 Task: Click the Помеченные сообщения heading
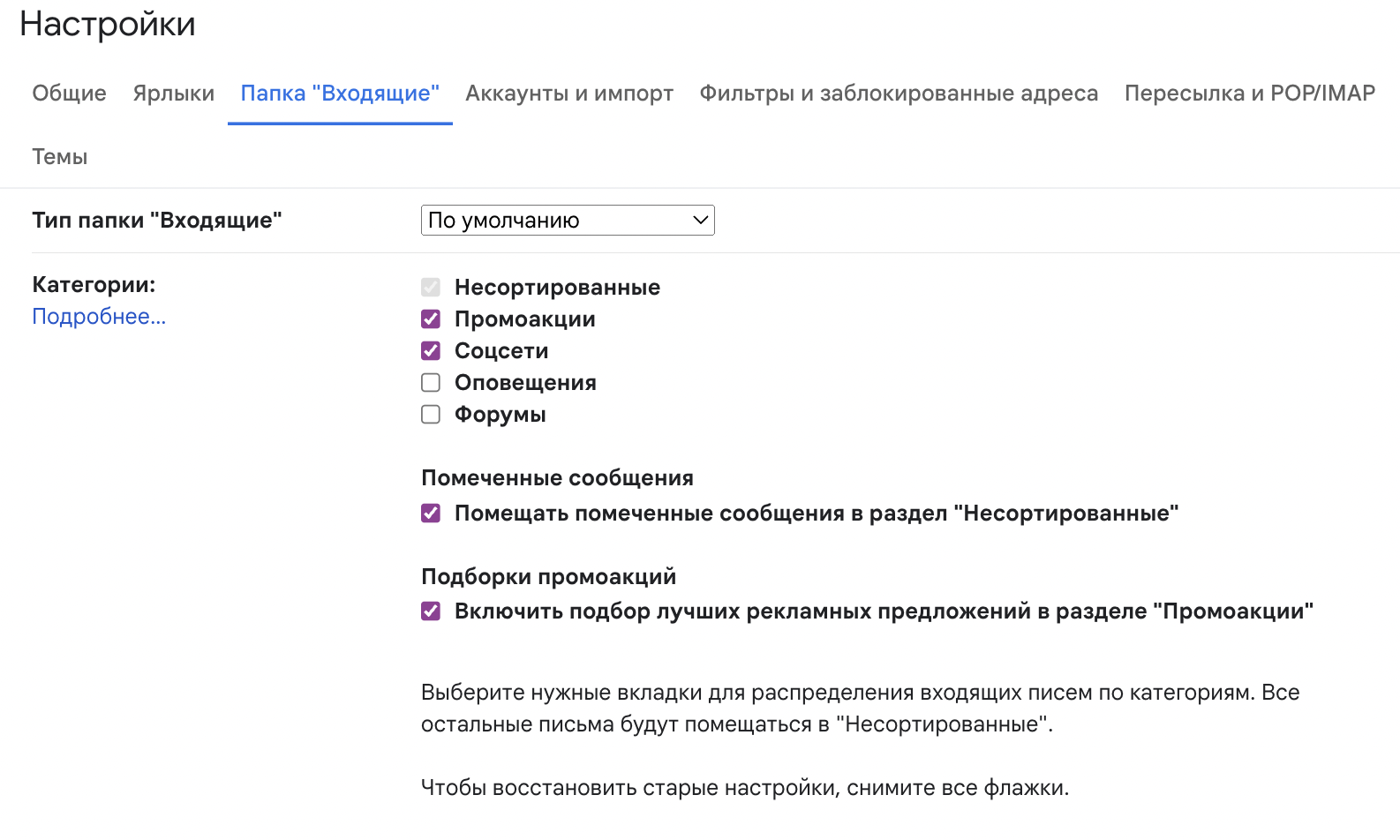(x=557, y=478)
